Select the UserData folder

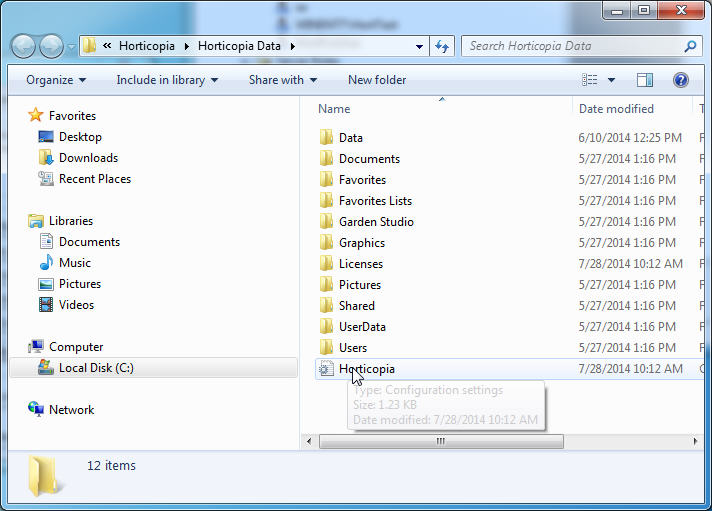point(352,327)
